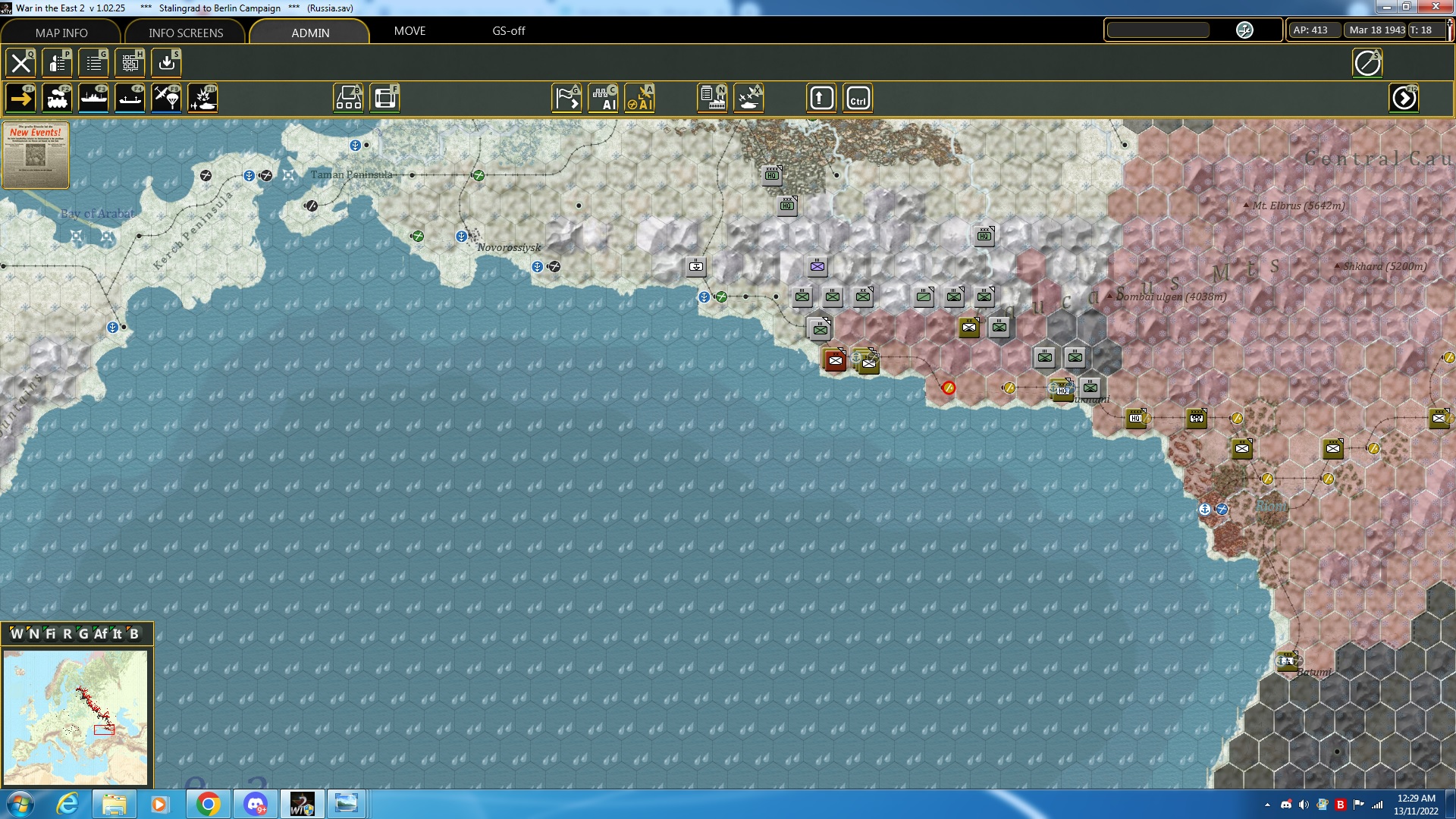
Task: Switch to Rail movement mode icon
Action: click(x=57, y=99)
